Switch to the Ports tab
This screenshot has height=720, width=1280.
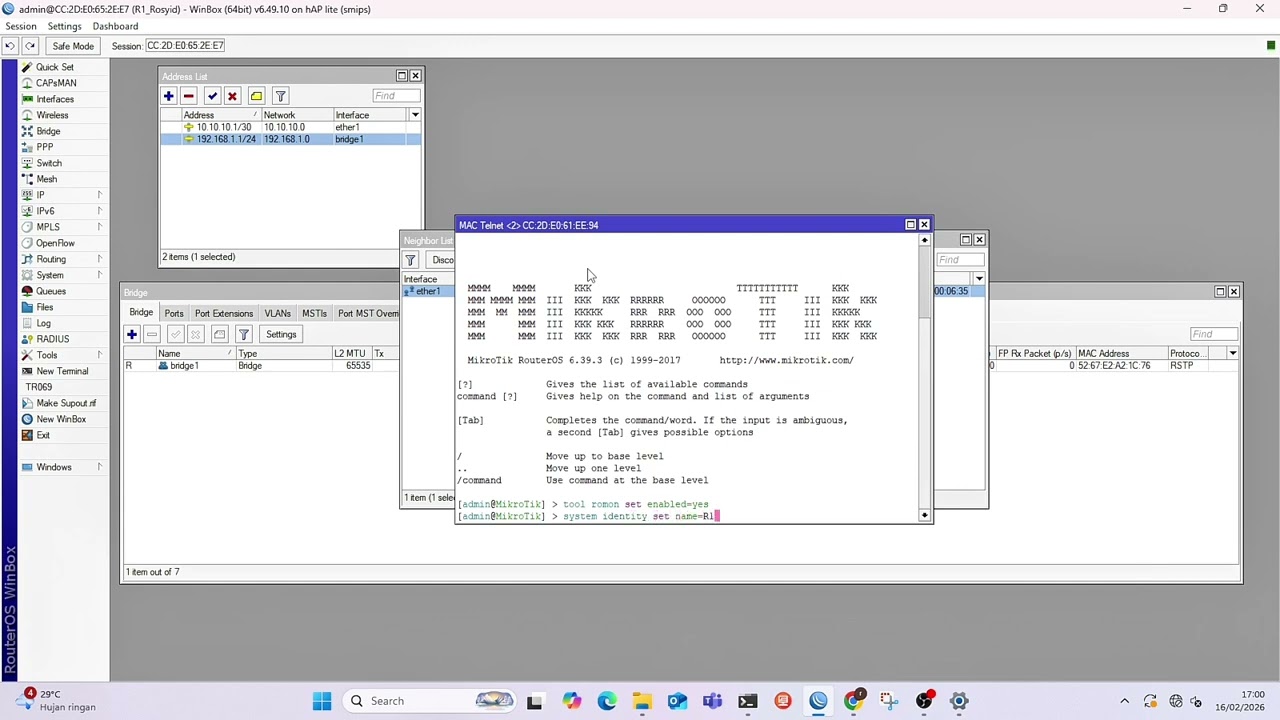point(174,314)
